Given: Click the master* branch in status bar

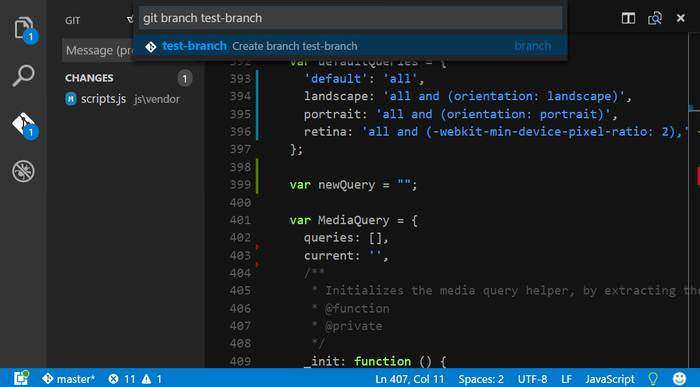Looking at the screenshot, I should pyautogui.click(x=68, y=379).
